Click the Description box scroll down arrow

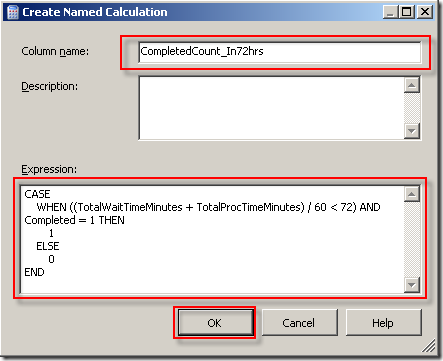click(412, 131)
